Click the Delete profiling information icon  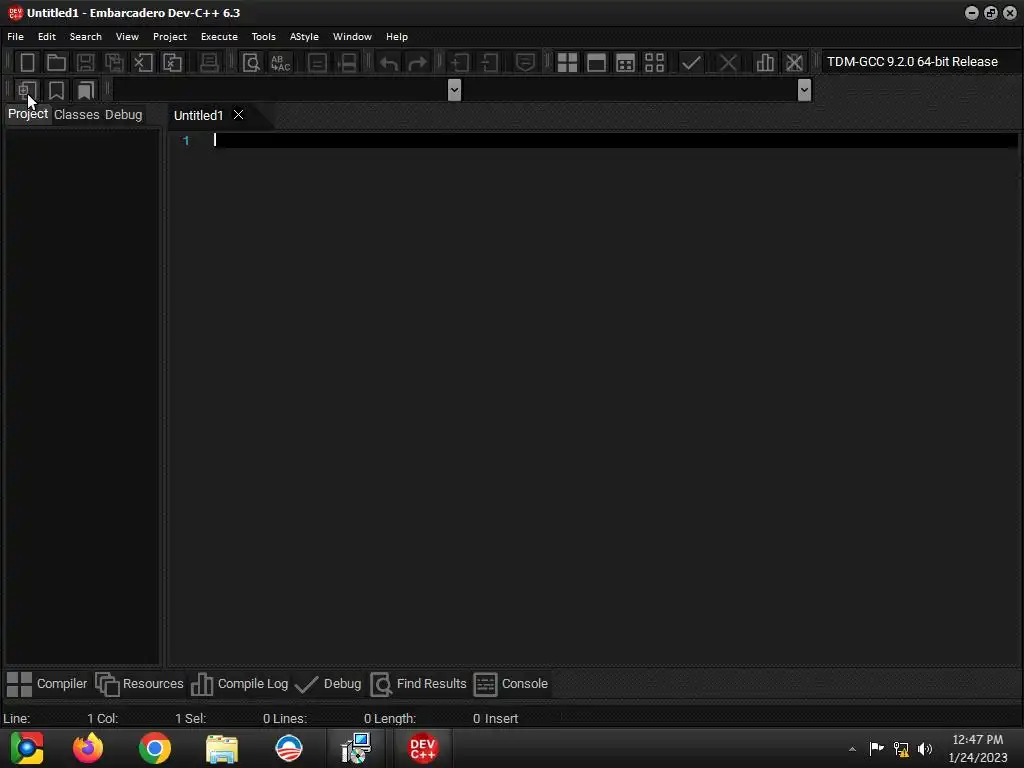coord(794,63)
